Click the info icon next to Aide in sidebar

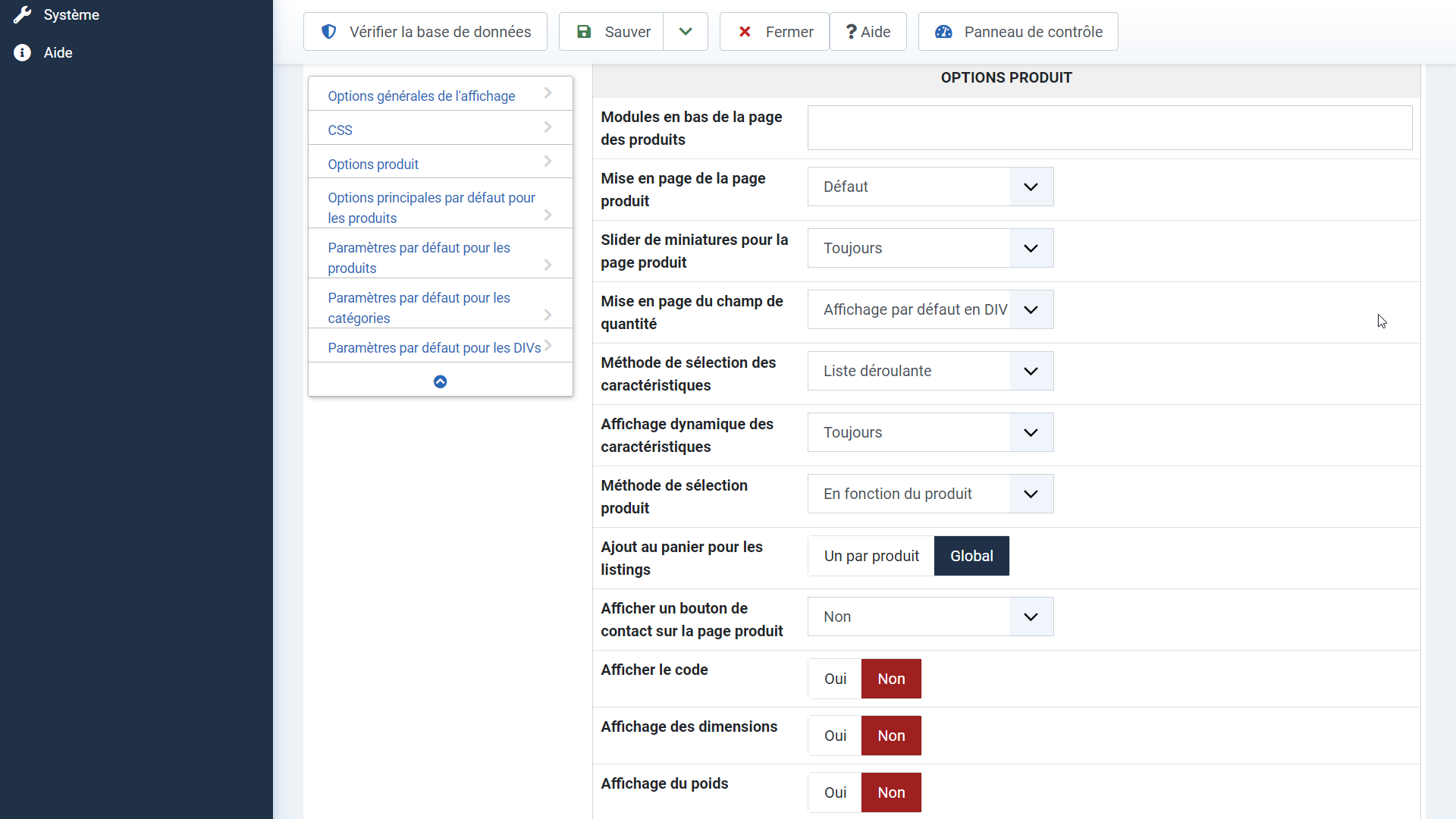(22, 52)
